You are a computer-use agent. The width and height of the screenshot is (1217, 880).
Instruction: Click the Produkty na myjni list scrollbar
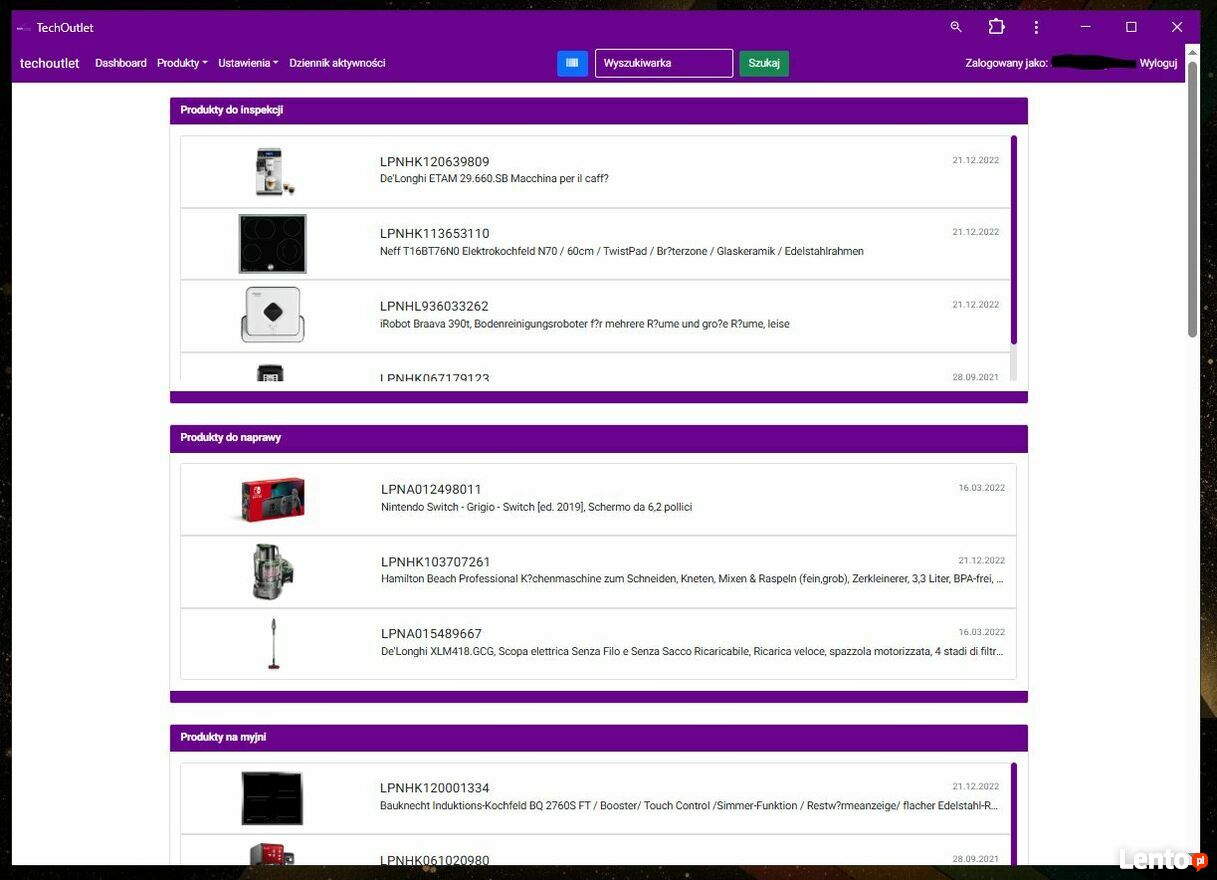point(1014,815)
